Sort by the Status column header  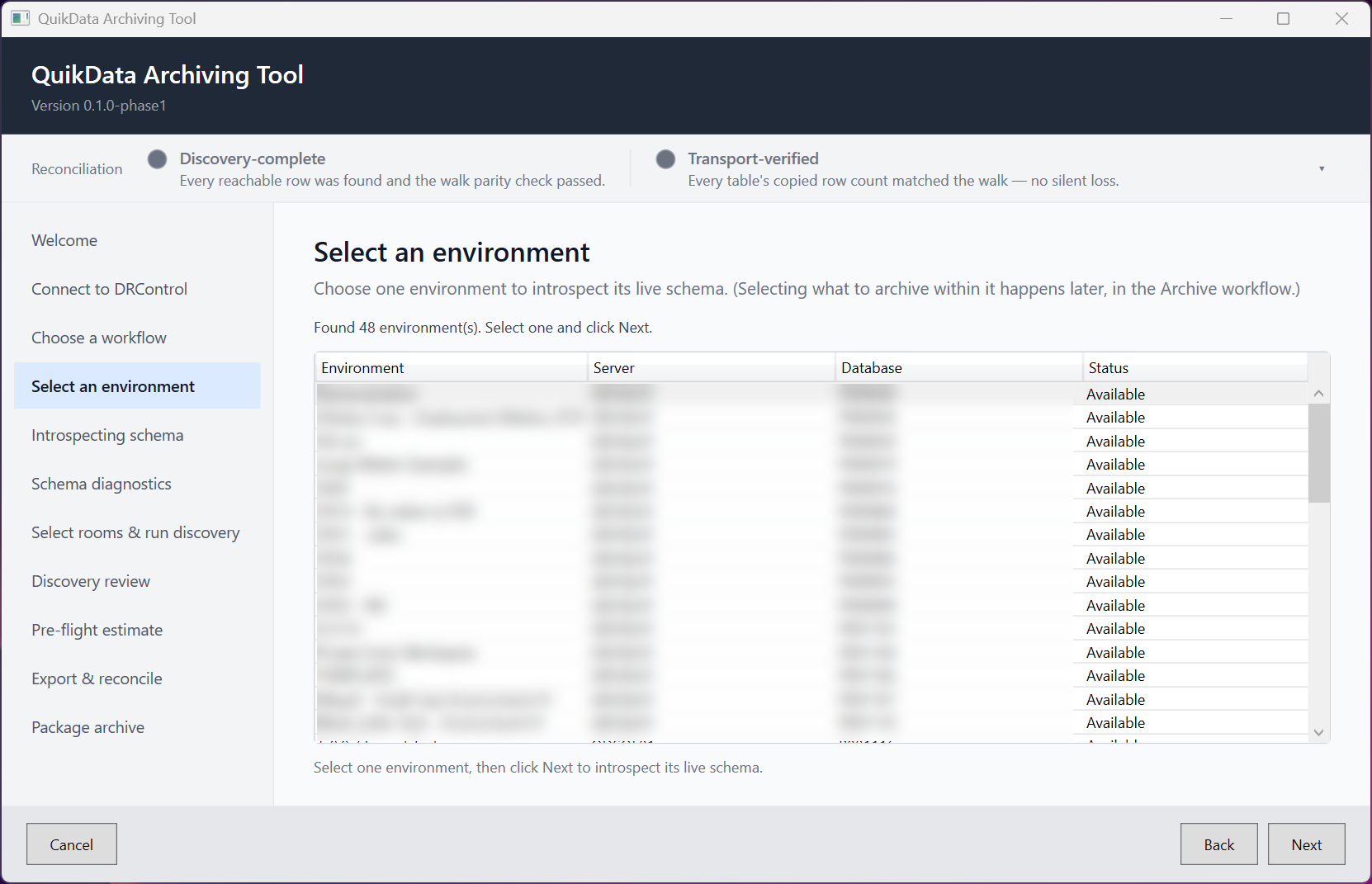click(1195, 368)
